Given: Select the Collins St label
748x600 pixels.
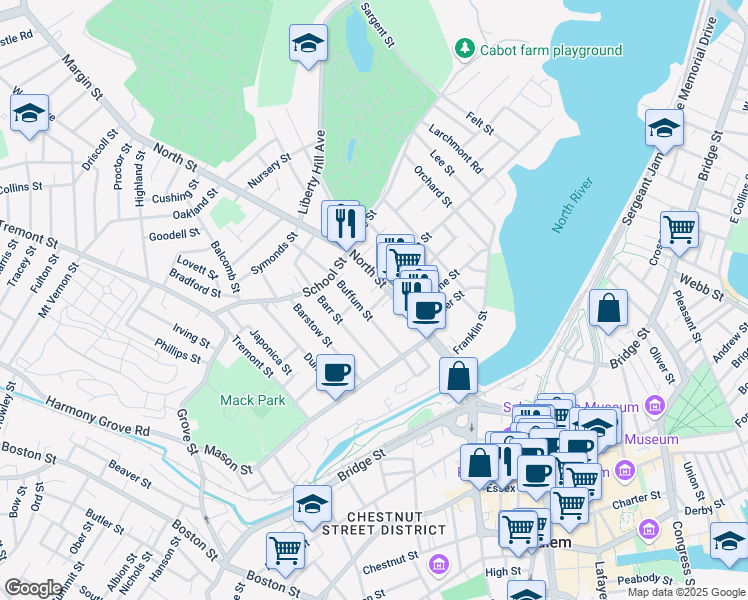Looking at the screenshot, I should [20, 187].
